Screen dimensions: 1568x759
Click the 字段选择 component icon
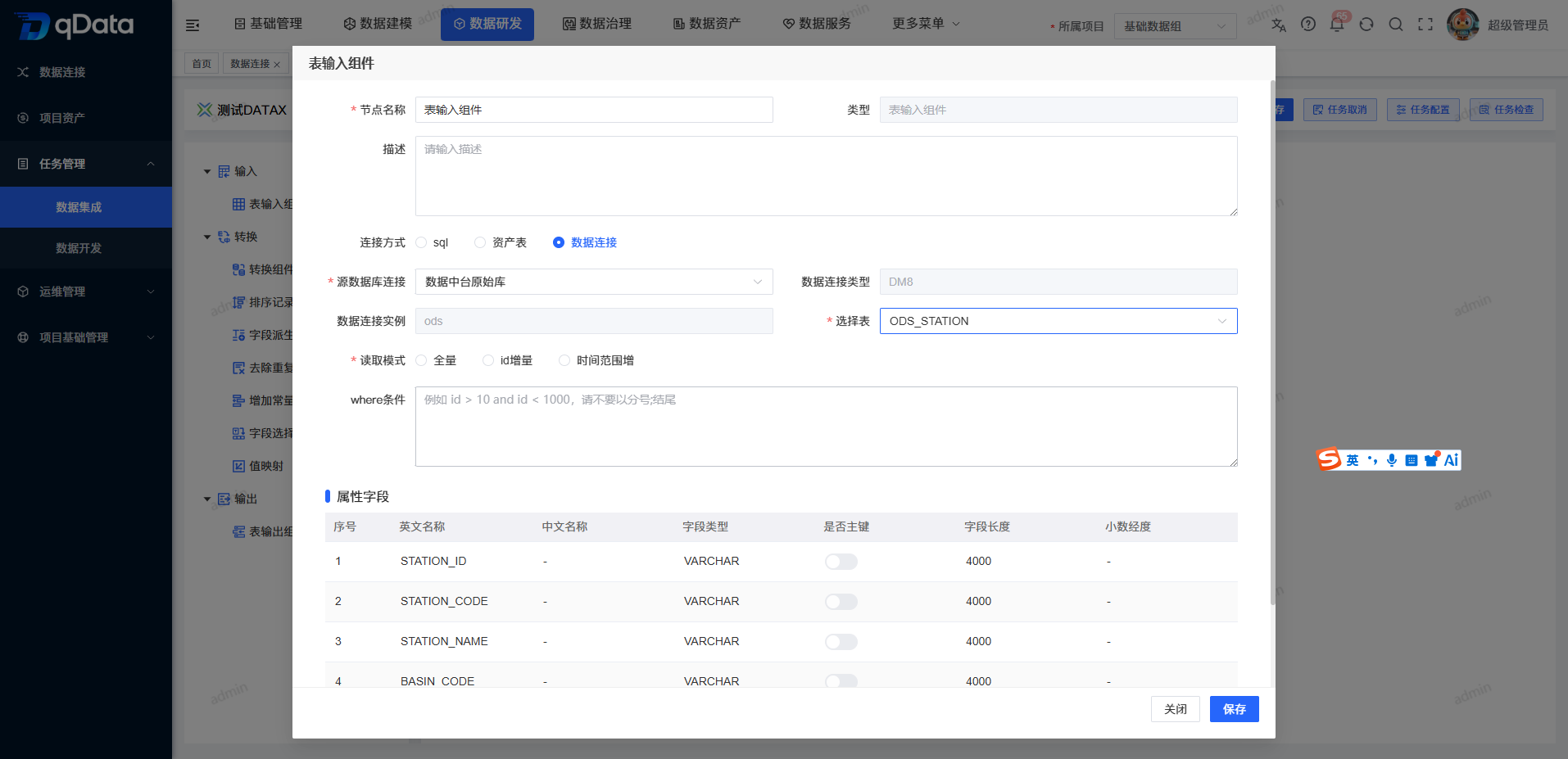click(x=238, y=433)
